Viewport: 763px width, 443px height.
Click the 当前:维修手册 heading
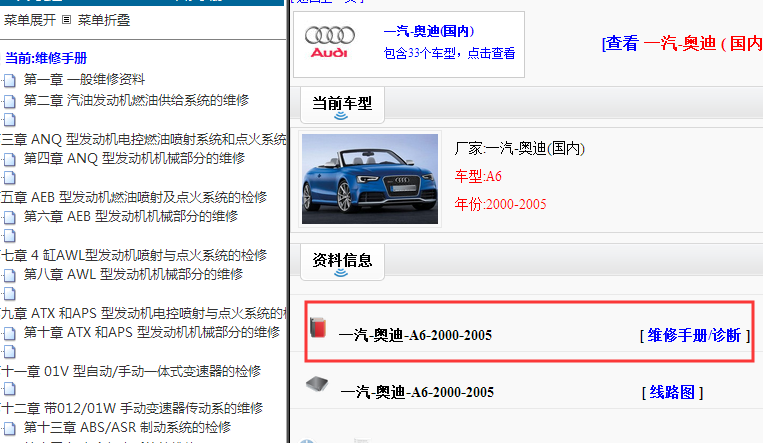pos(46,58)
